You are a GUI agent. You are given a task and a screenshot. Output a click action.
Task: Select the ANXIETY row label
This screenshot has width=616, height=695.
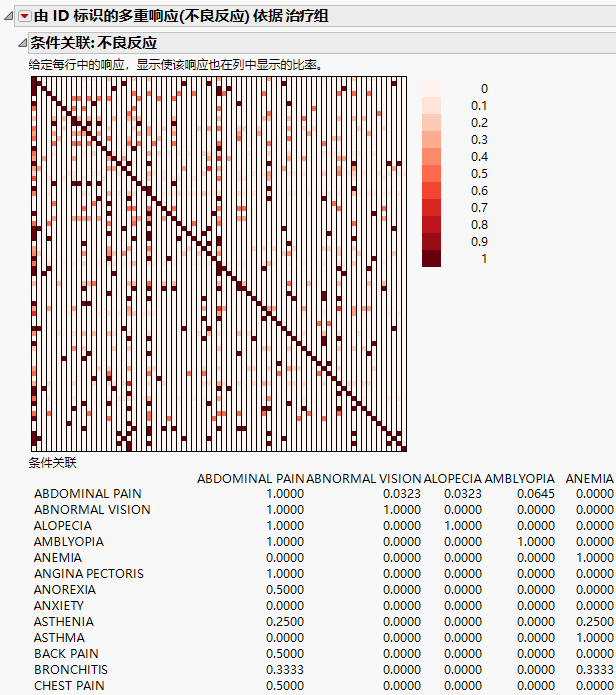point(59,605)
